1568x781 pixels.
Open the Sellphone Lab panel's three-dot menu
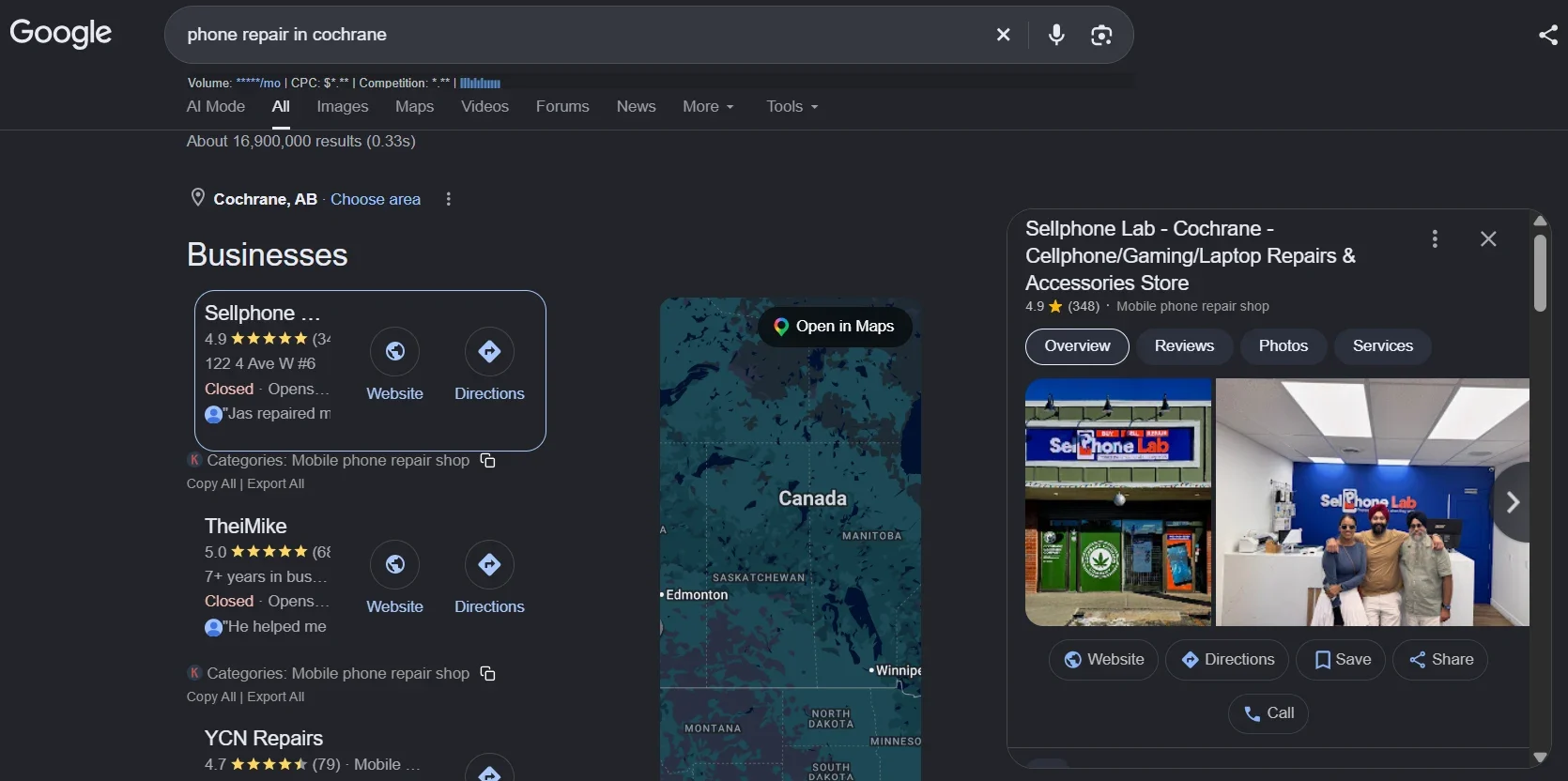pos(1435,238)
